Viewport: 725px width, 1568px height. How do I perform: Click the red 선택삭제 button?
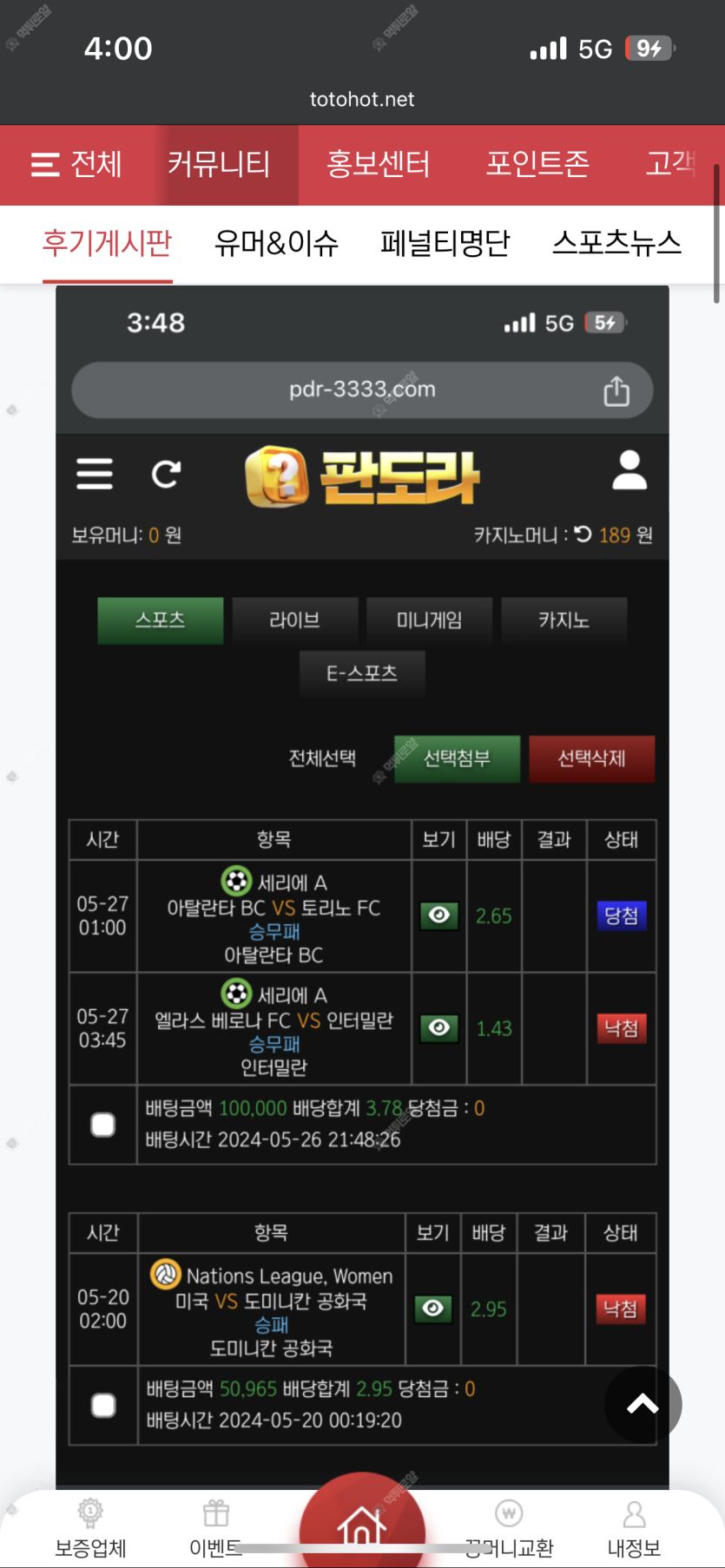pos(591,758)
